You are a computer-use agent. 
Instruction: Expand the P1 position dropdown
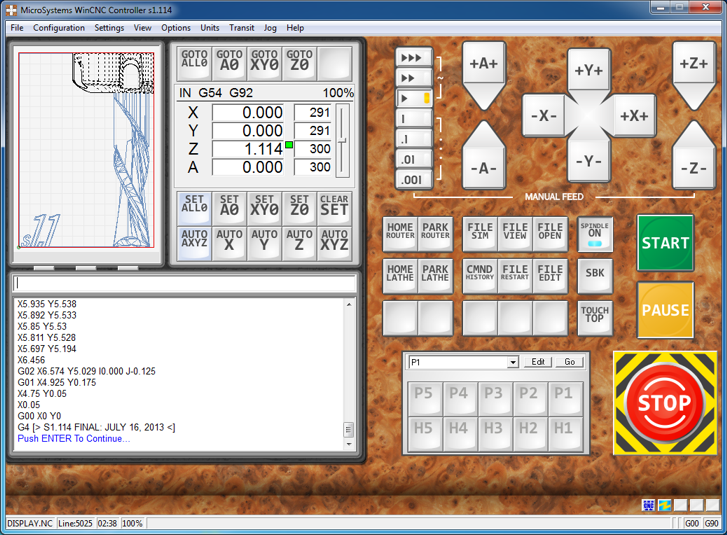pos(513,362)
